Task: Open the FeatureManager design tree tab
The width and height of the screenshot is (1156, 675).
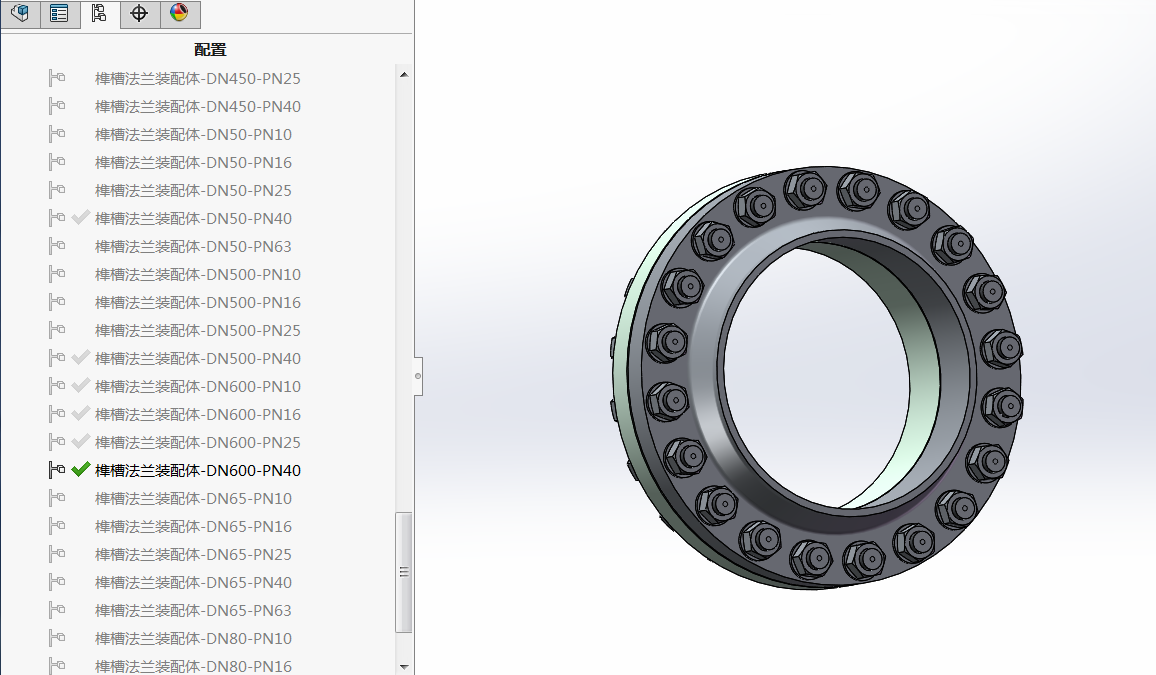Action: (x=20, y=13)
